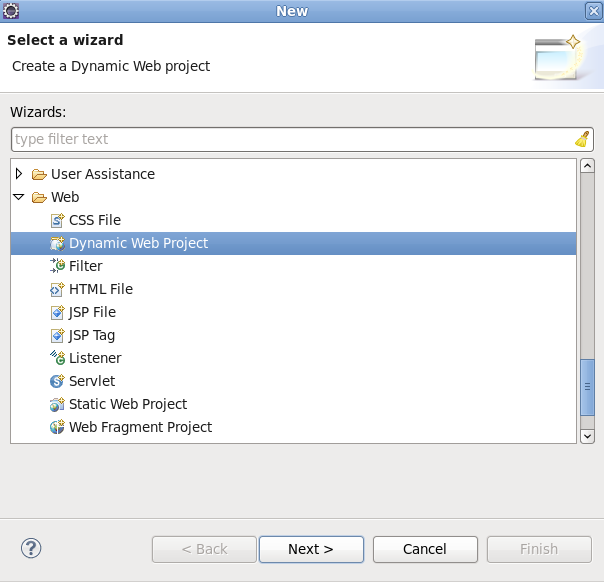604x582 pixels.
Task: Click the disabled Finish button
Action: click(539, 549)
